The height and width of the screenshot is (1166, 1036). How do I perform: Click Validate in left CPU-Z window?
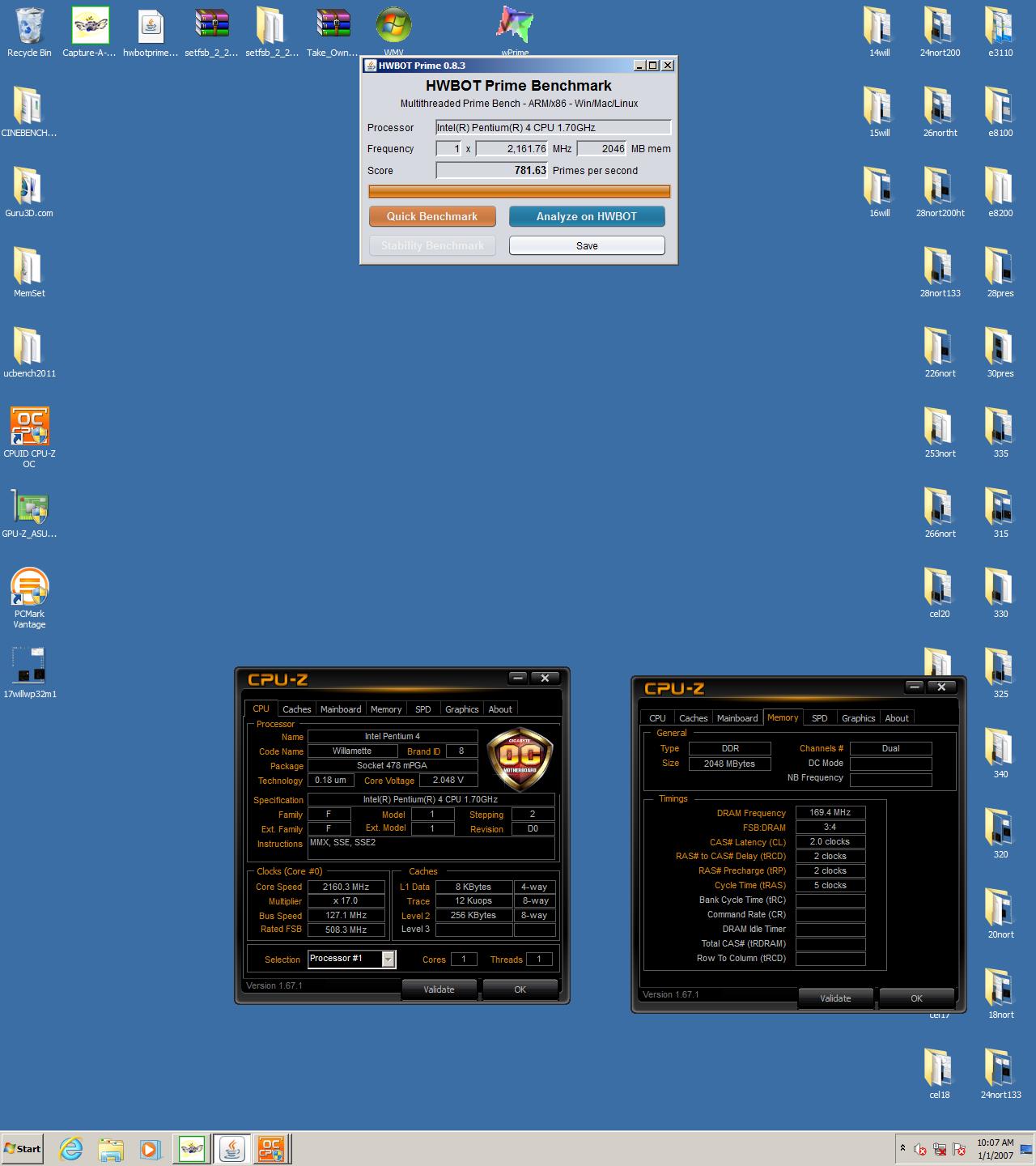(x=439, y=989)
